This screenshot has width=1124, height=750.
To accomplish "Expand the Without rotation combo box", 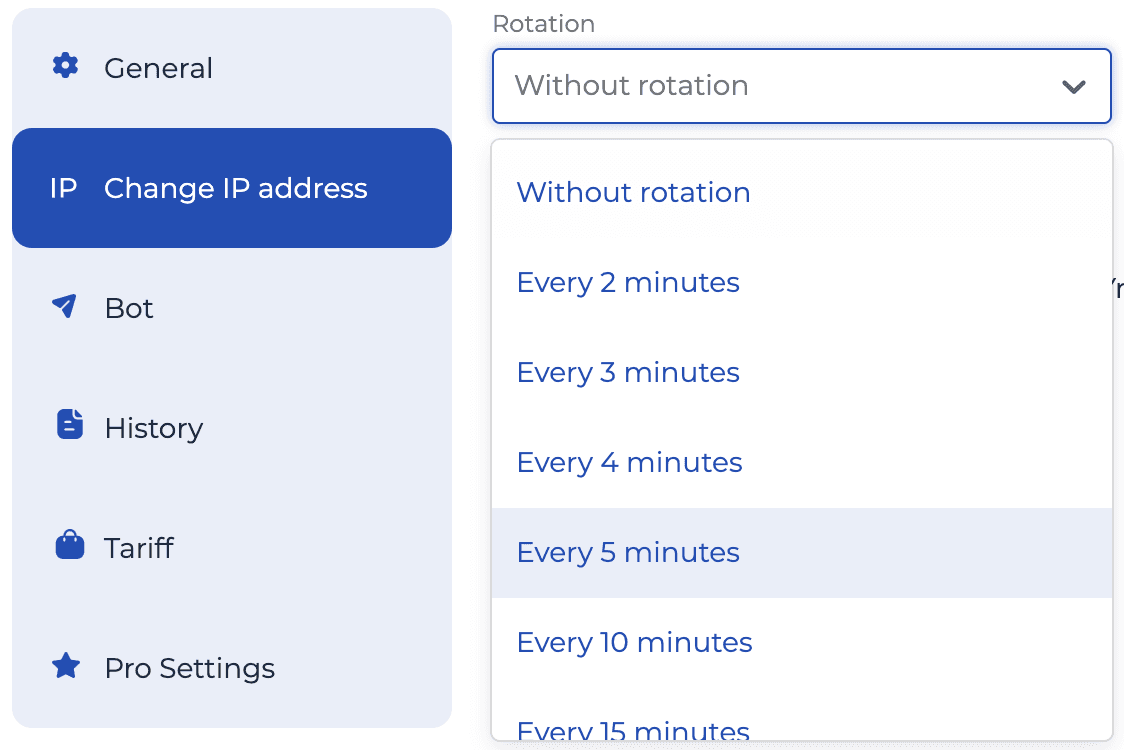I will 800,86.
